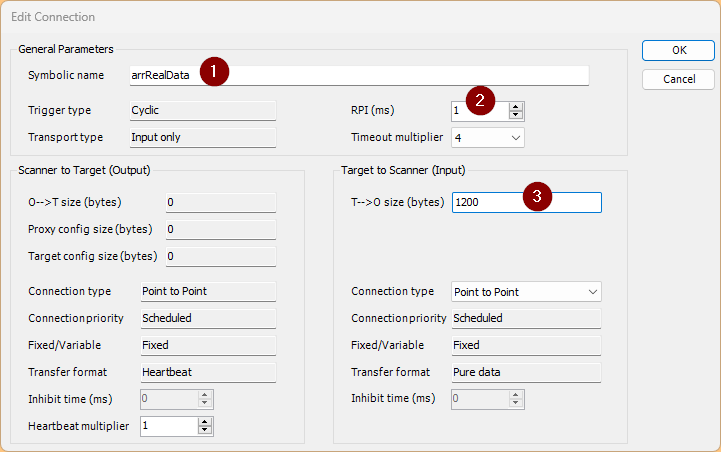Viewport: 721px width, 452px height.
Task: Click the Heartbeat Transfer format field
Action: pyautogui.click(x=206, y=372)
